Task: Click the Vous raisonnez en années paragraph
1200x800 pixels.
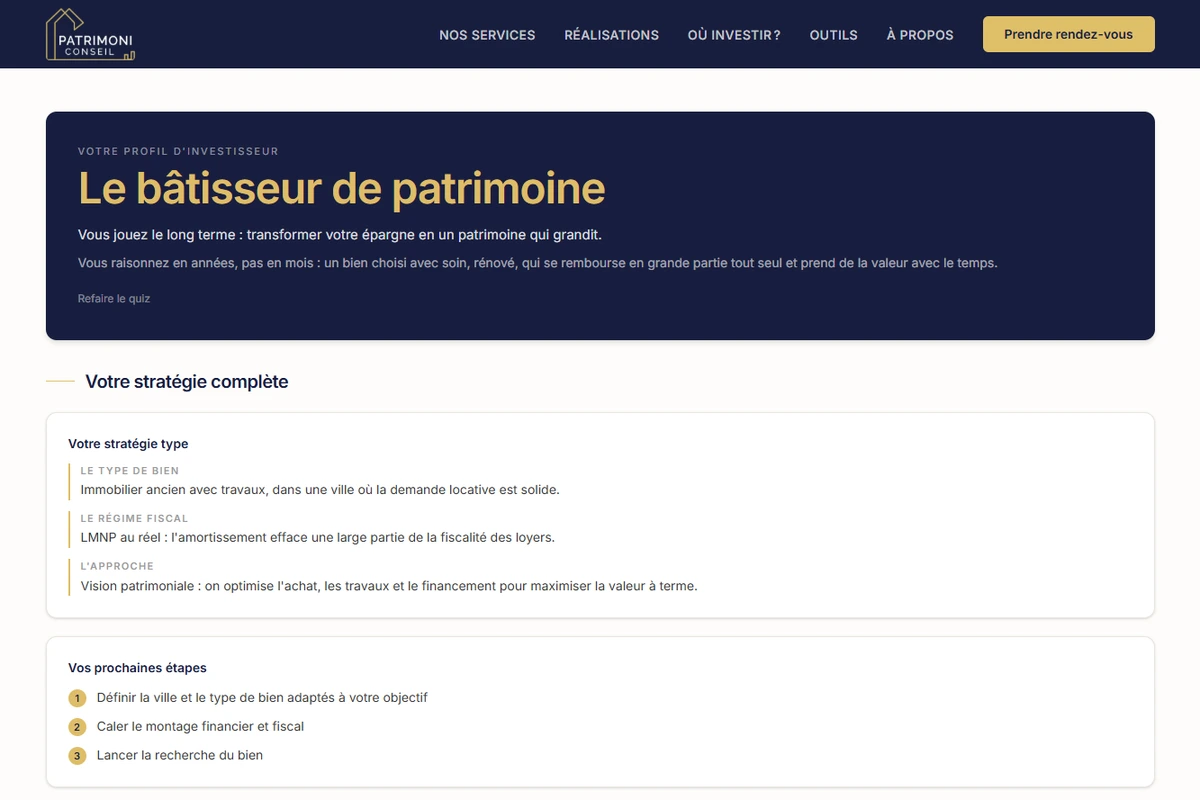Action: (538, 263)
